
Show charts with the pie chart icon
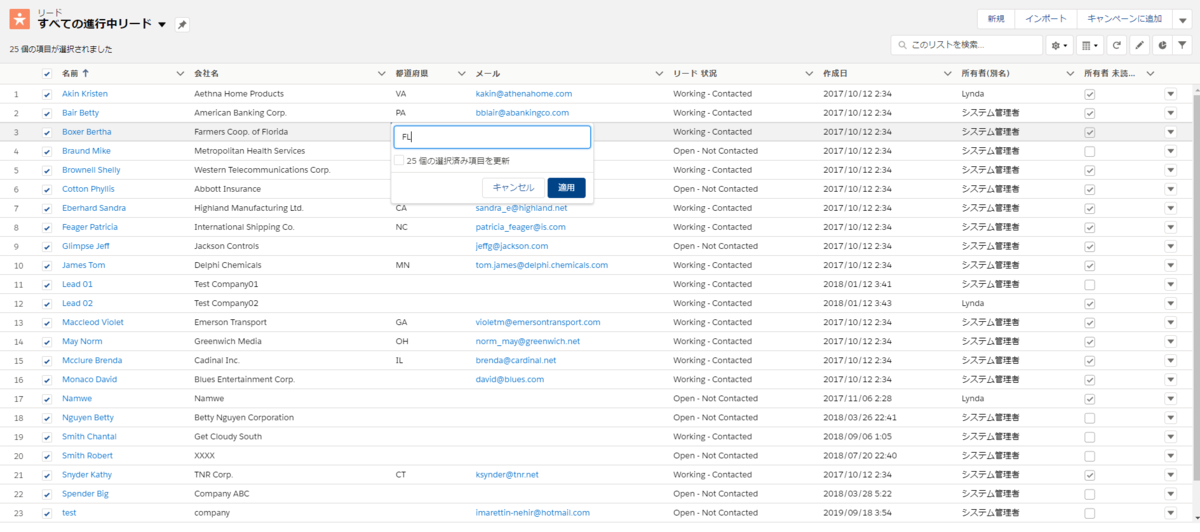(x=1161, y=45)
